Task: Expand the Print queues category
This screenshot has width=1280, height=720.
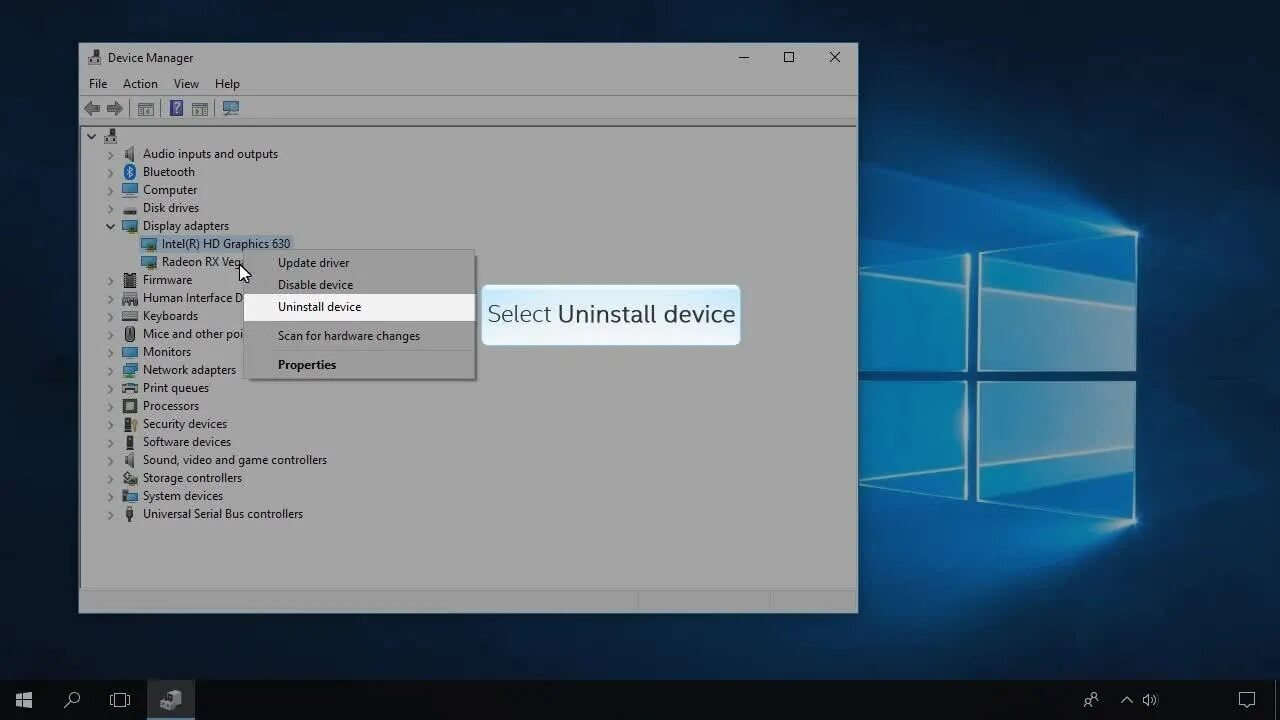Action: click(111, 388)
